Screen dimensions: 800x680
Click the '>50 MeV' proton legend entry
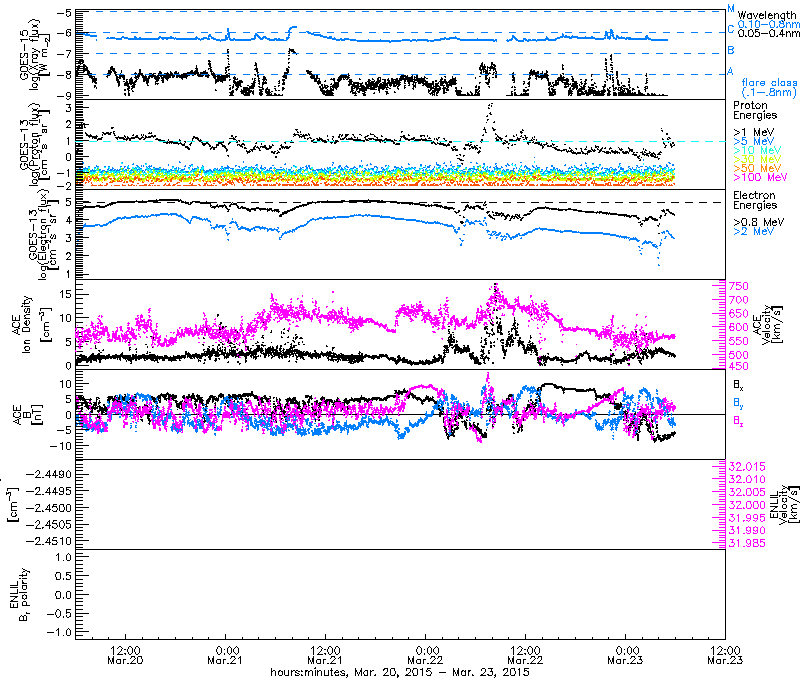click(x=757, y=168)
